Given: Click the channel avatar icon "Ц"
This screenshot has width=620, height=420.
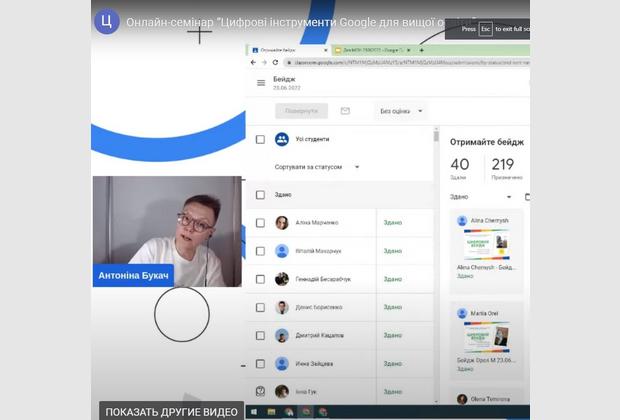Looking at the screenshot, I should click(x=107, y=21).
